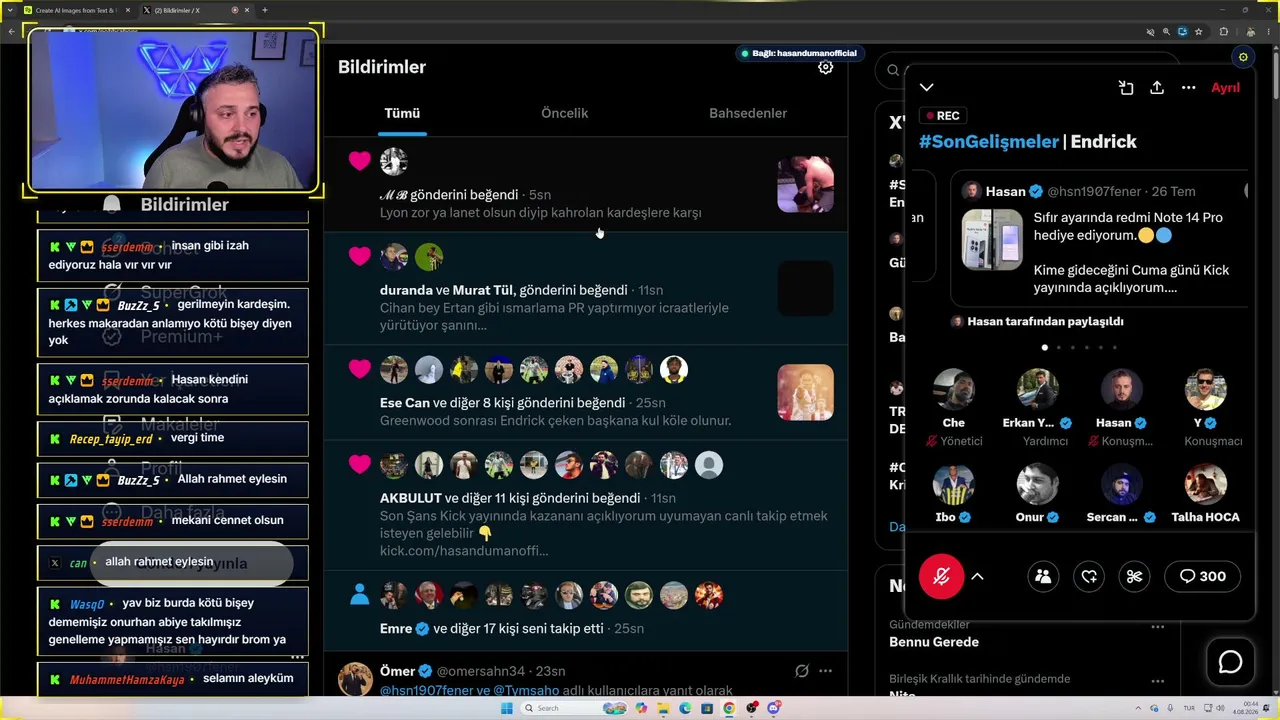Click the Windows Start button
This screenshot has height=720, width=1280.
click(x=507, y=708)
